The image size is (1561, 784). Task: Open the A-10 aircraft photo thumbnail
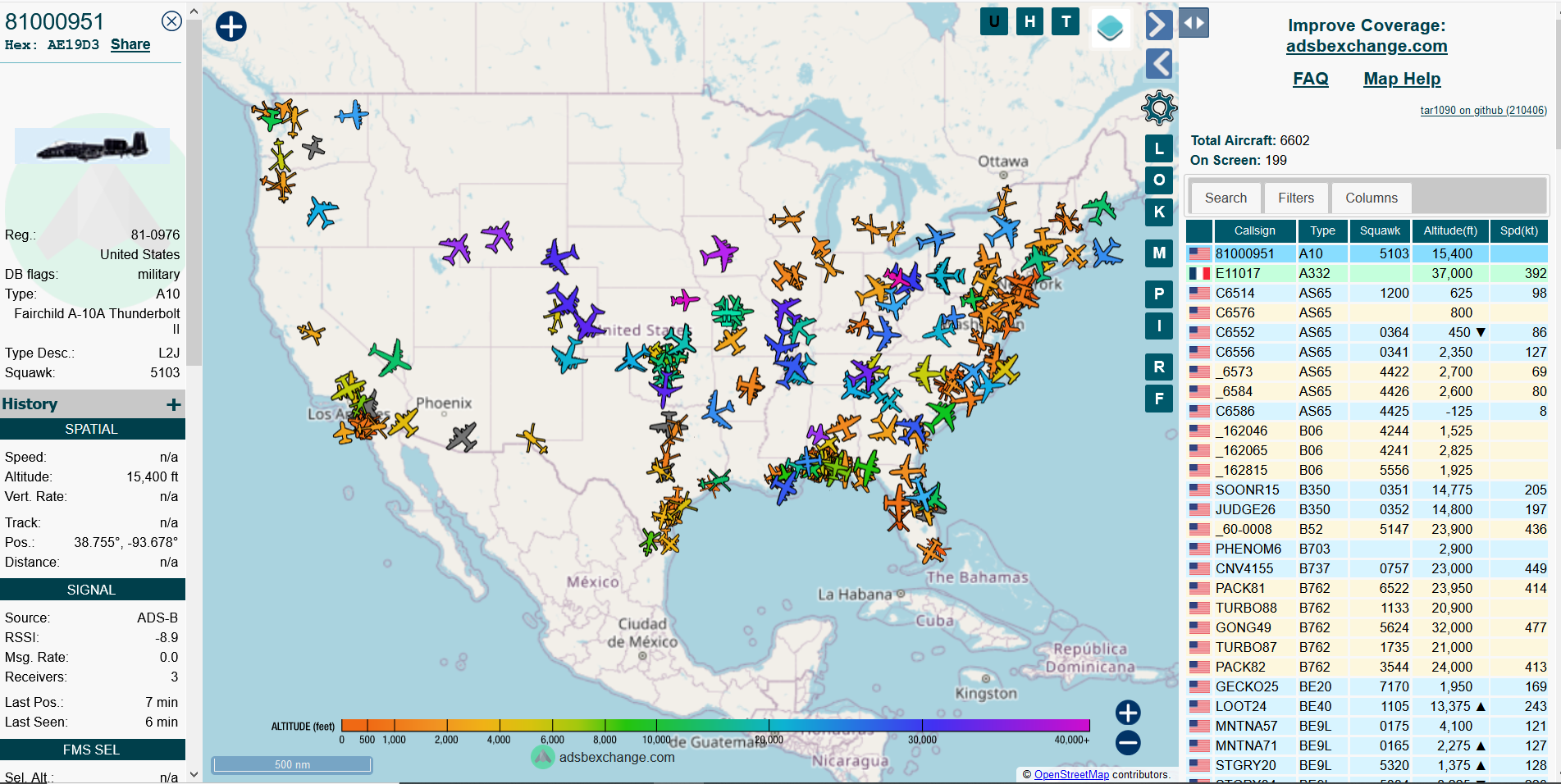pos(93,146)
